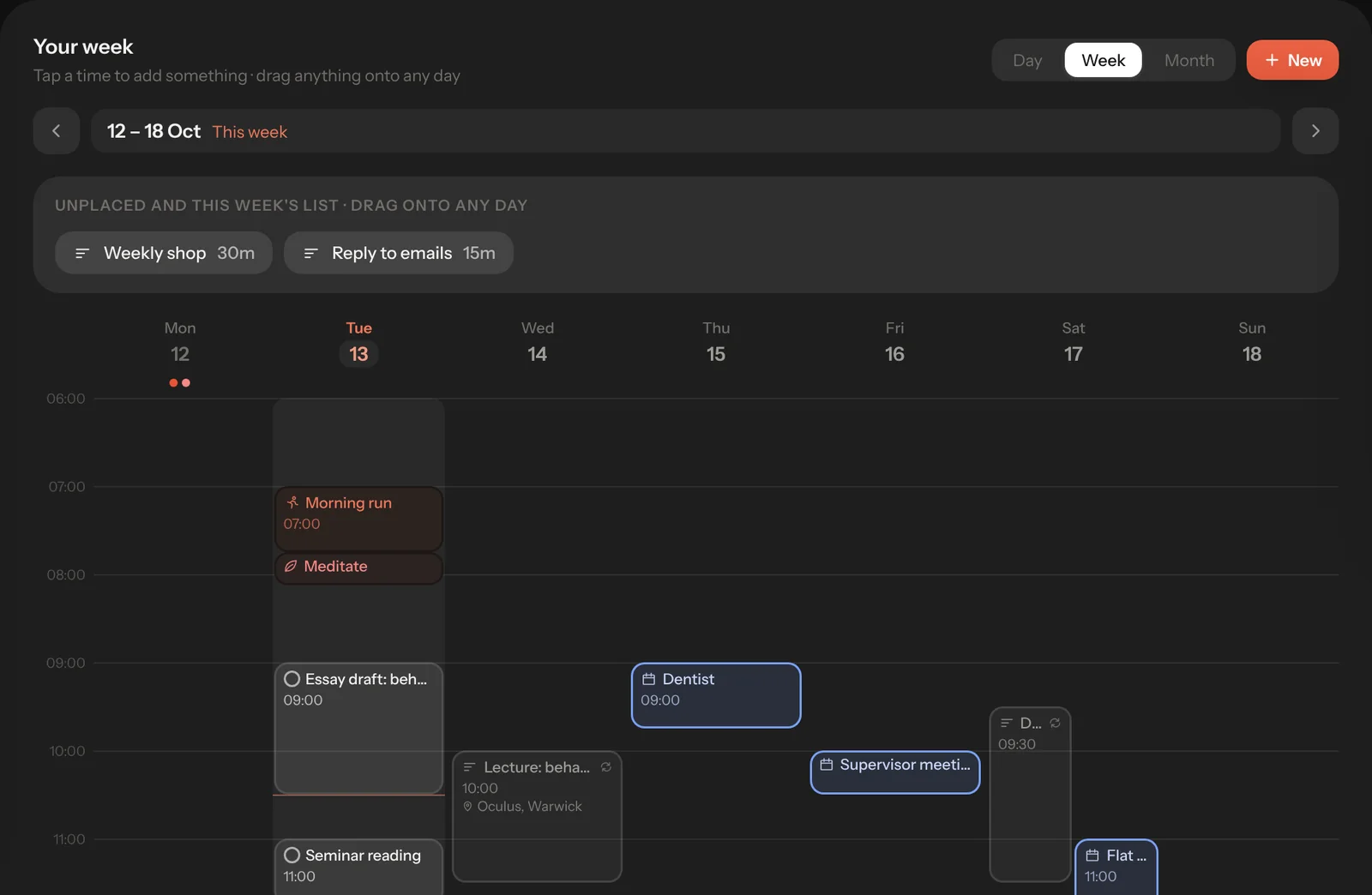Open the Saturday 09:30 event card
This screenshot has height=895, width=1372.
click(x=1030, y=795)
